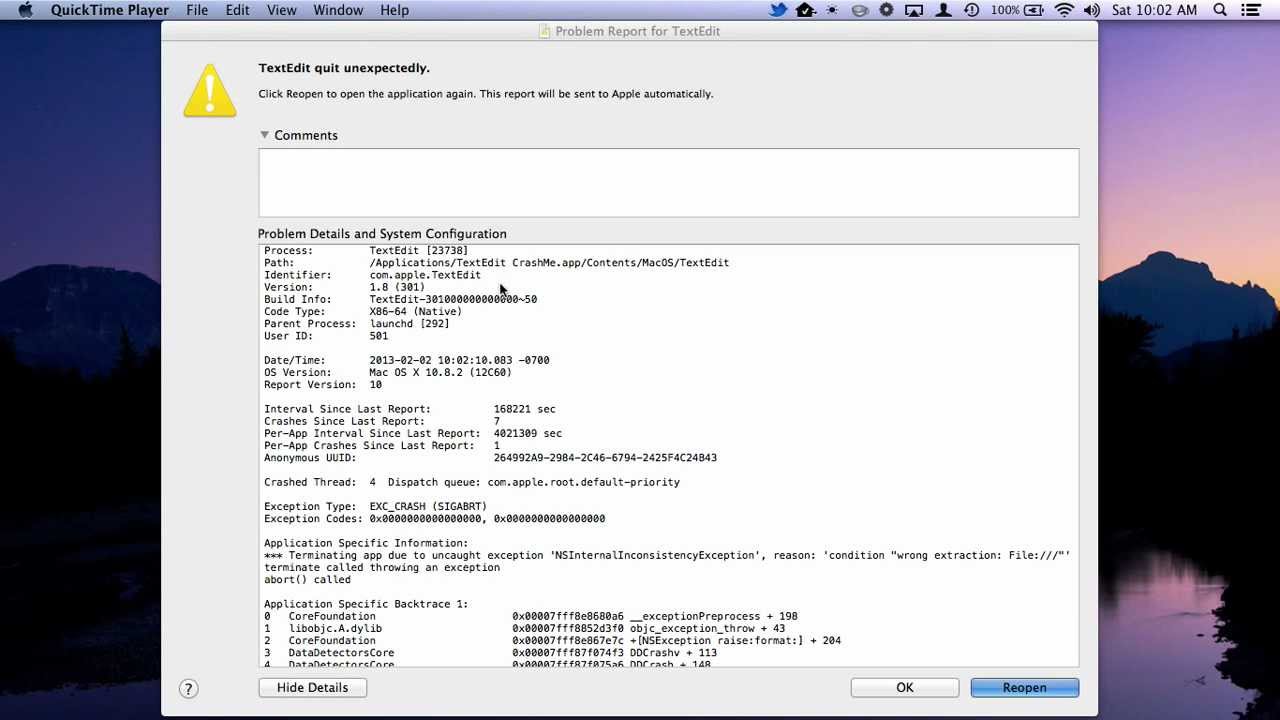Click the 'Problem Details and System Configuration' label
This screenshot has height=720, width=1280.
[x=382, y=234]
